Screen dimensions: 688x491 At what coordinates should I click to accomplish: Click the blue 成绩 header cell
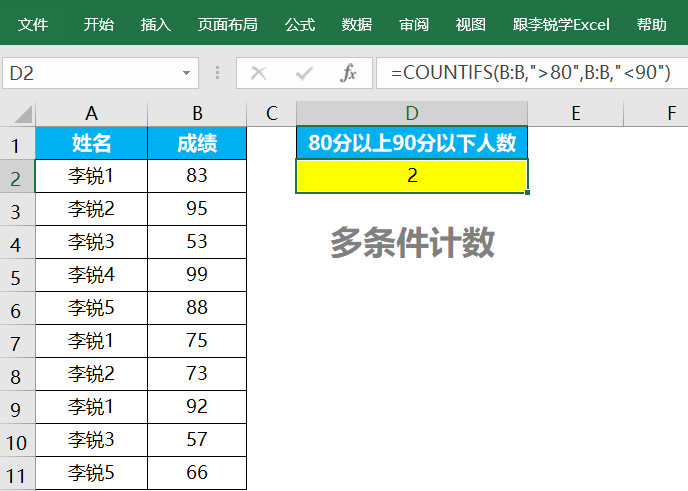197,144
